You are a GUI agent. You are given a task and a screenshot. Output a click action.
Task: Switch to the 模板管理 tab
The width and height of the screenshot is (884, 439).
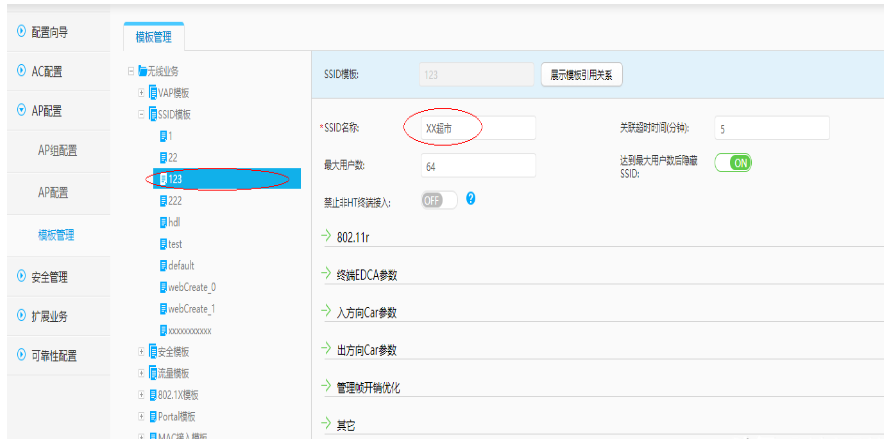(x=153, y=37)
